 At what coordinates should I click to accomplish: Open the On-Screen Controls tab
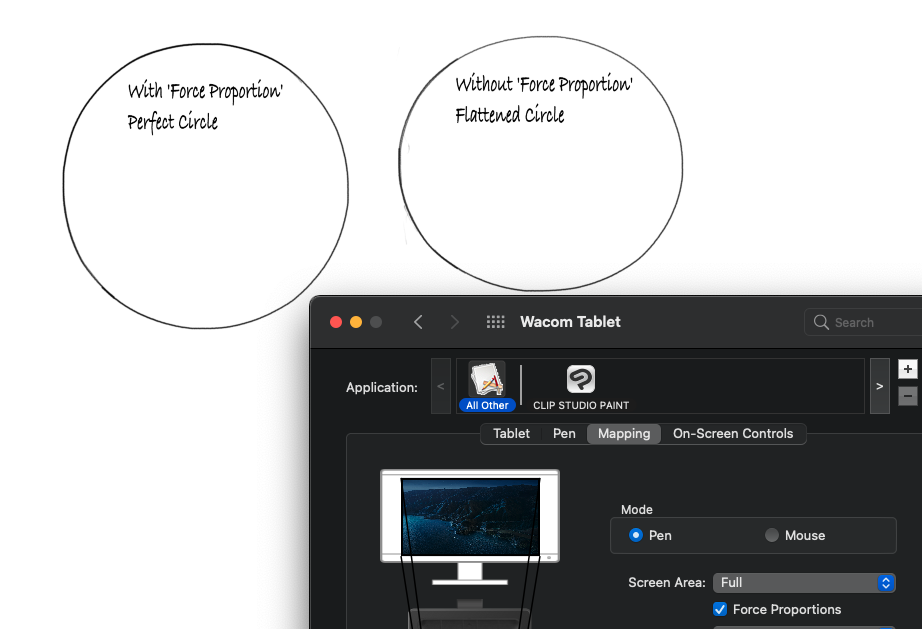pos(734,433)
